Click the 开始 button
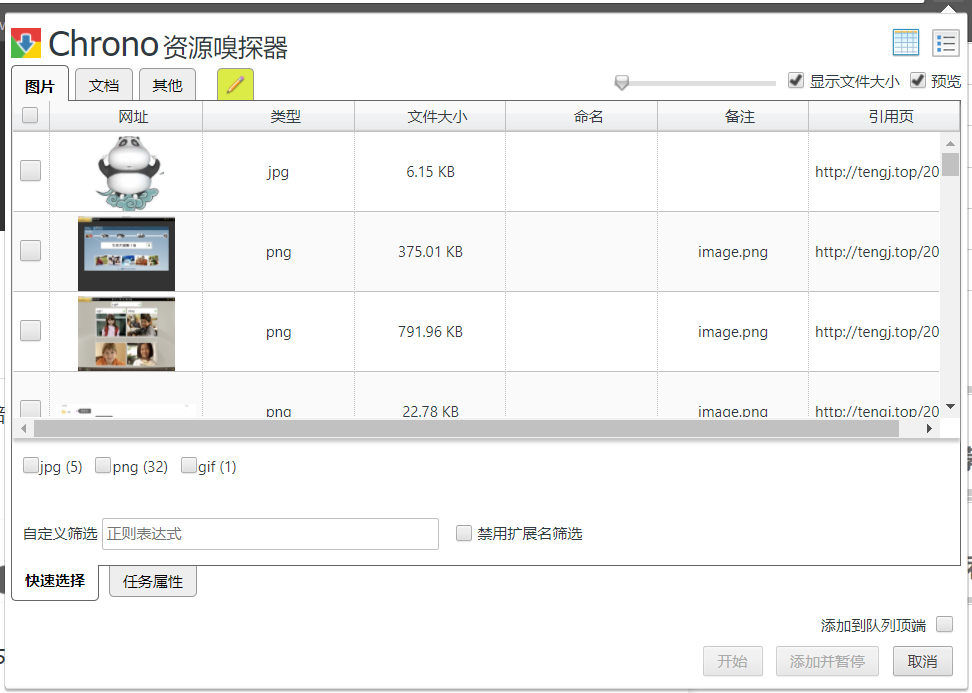This screenshot has height=693, width=972. click(733, 661)
